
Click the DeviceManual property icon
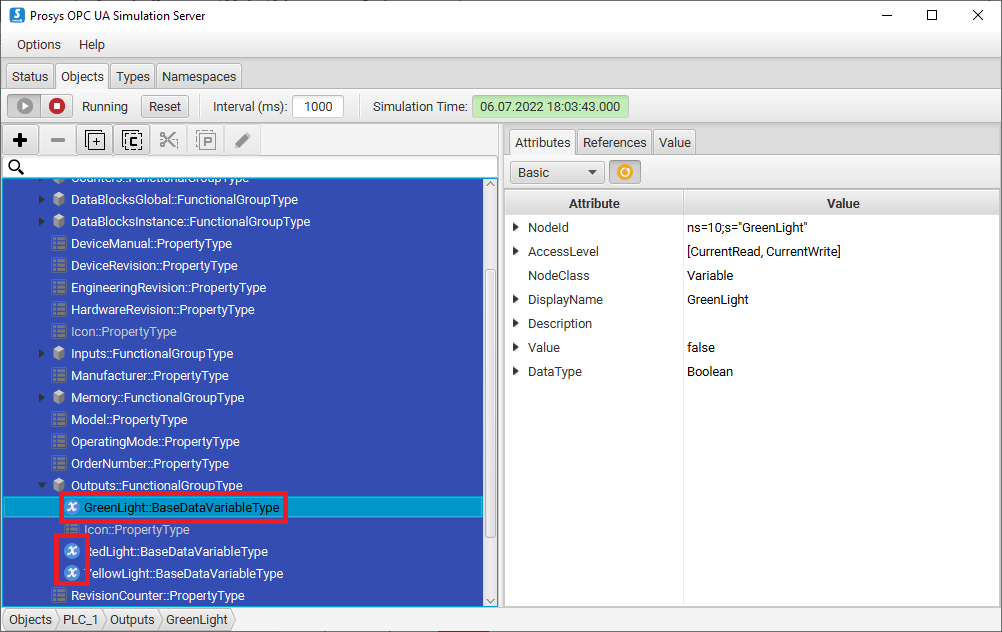click(x=59, y=243)
